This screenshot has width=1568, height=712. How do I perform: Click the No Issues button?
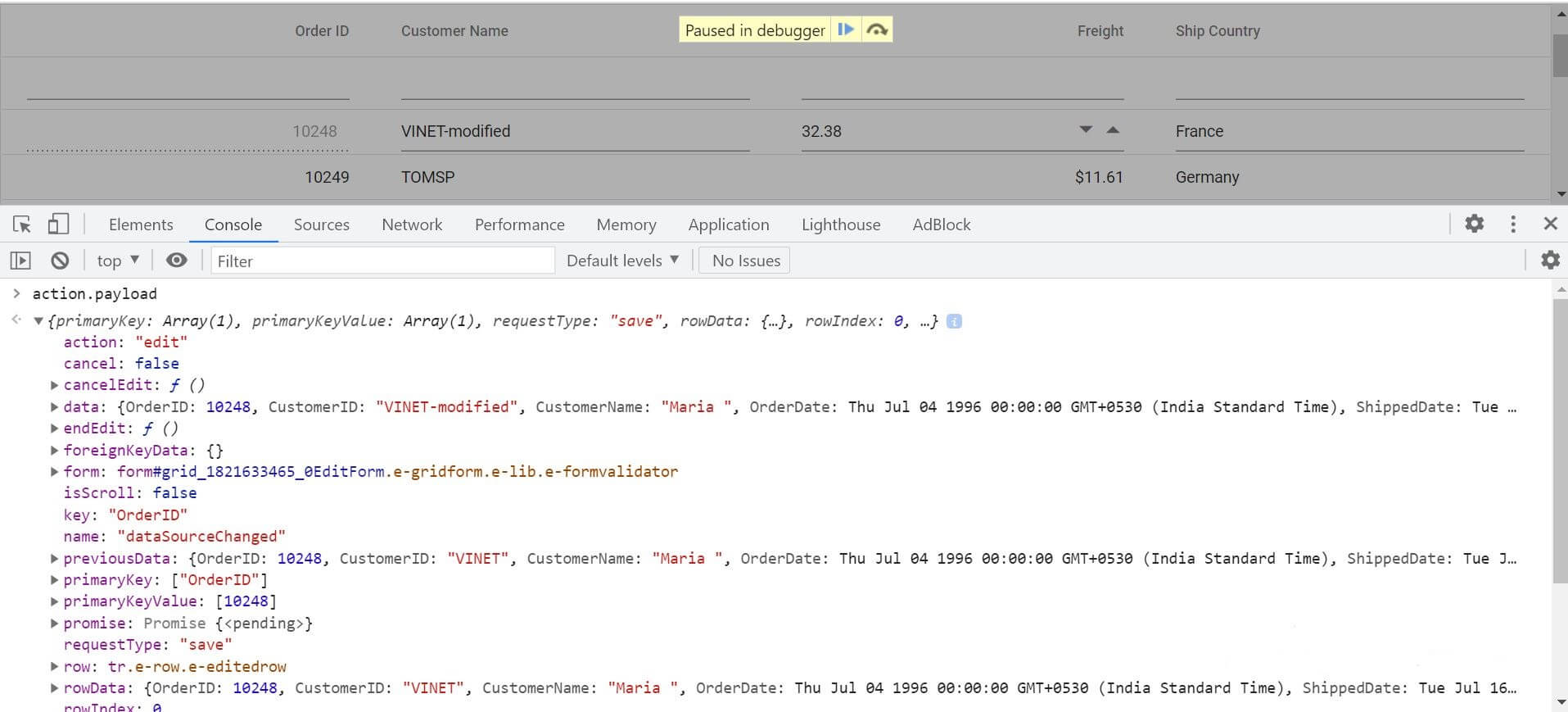745,261
